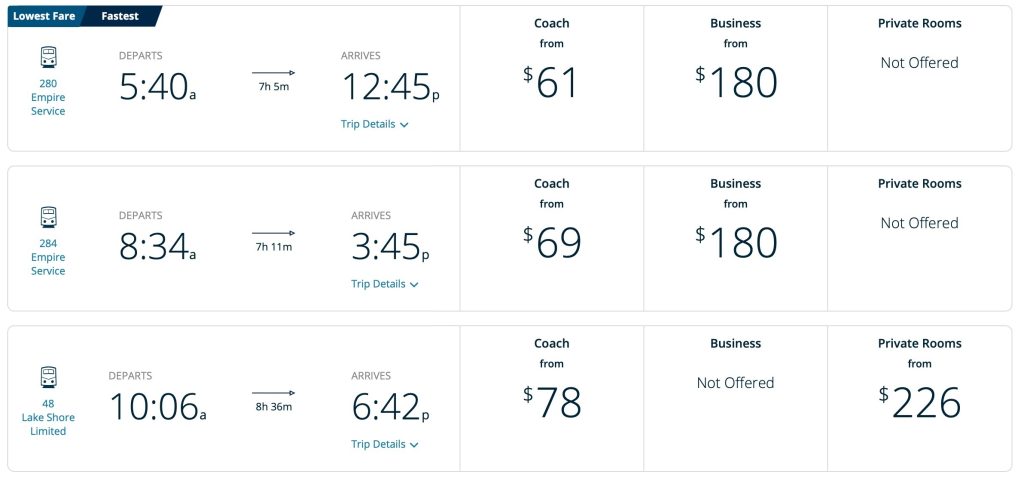Pick the $180 Business fare on train 284
The width and height of the screenshot is (1024, 483).
(735, 242)
